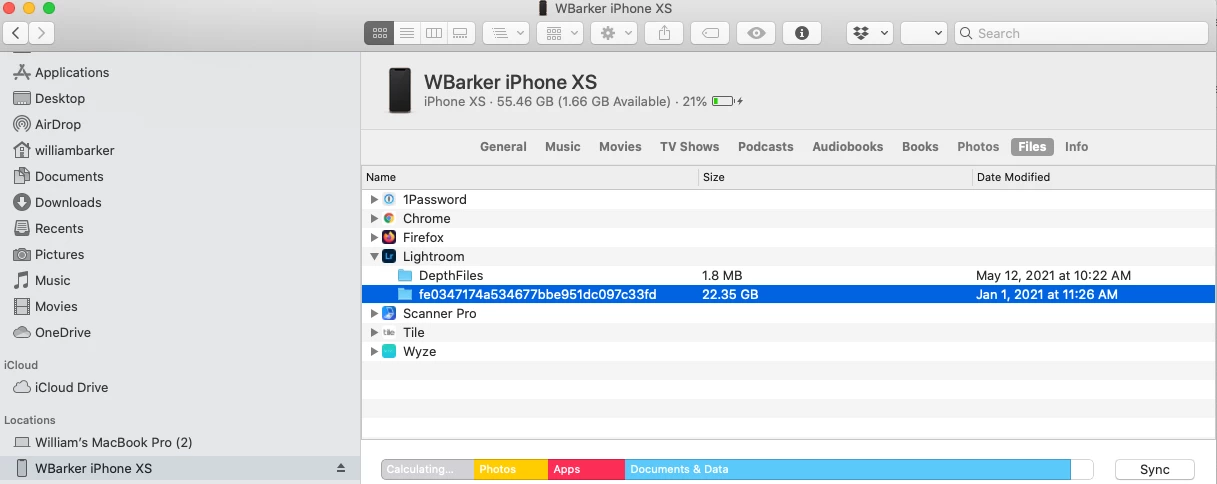This screenshot has width=1217, height=484.
Task: Eject WBarker iPhone XS from sidebar
Action: tap(340, 468)
